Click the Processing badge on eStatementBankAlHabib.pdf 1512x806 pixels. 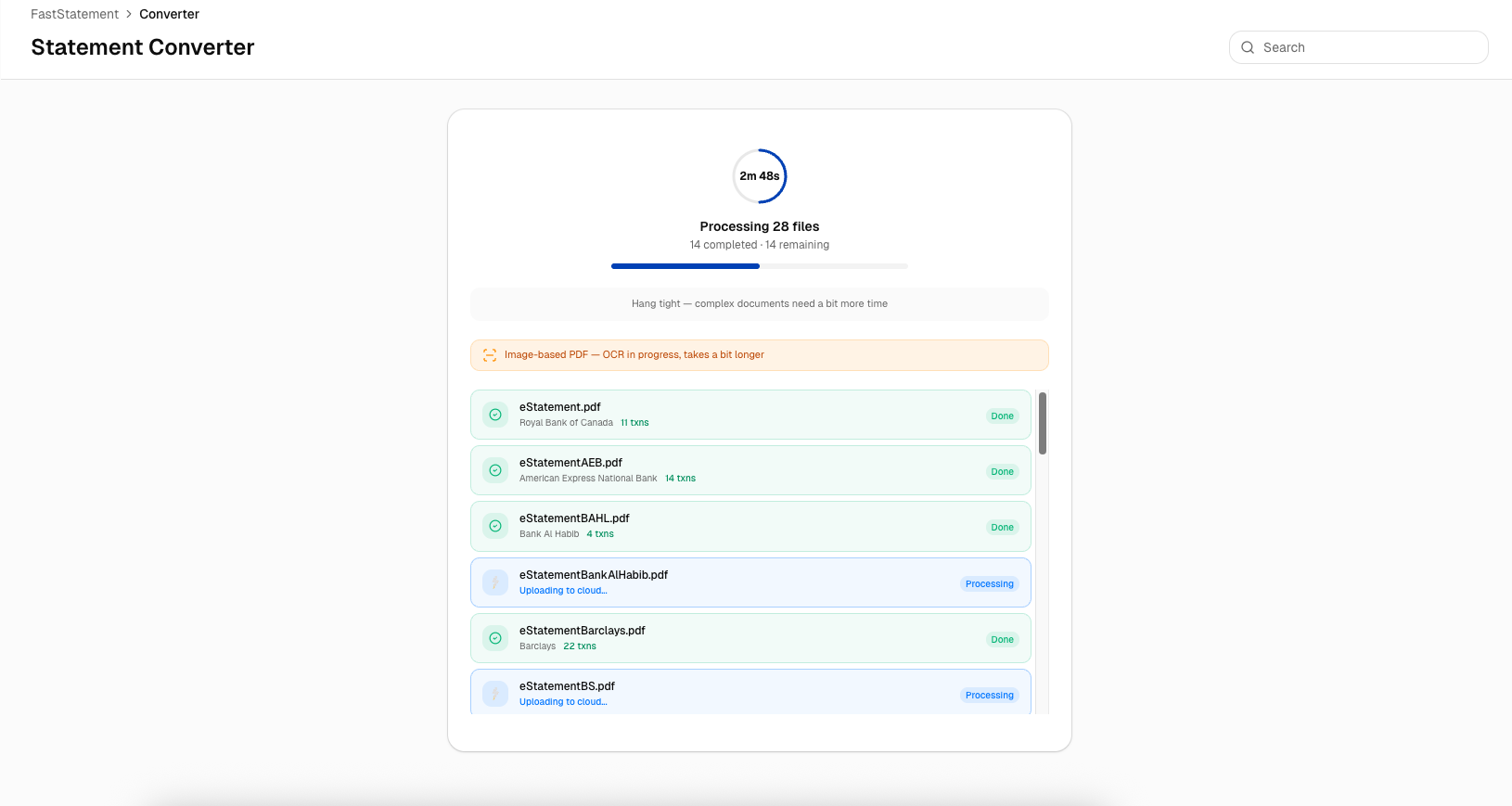click(989, 584)
